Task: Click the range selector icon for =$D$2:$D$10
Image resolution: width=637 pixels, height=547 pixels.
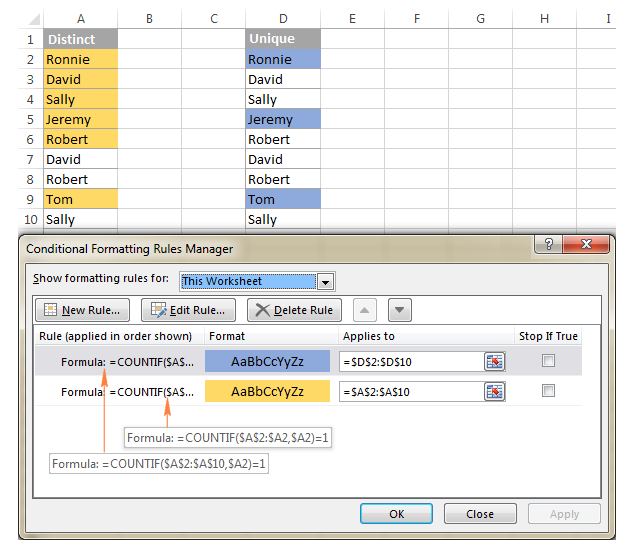Action: 493,361
